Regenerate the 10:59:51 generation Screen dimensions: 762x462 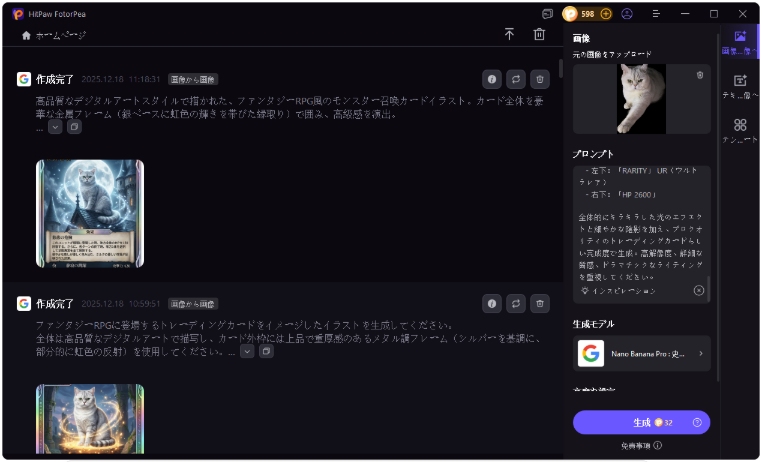click(516, 304)
